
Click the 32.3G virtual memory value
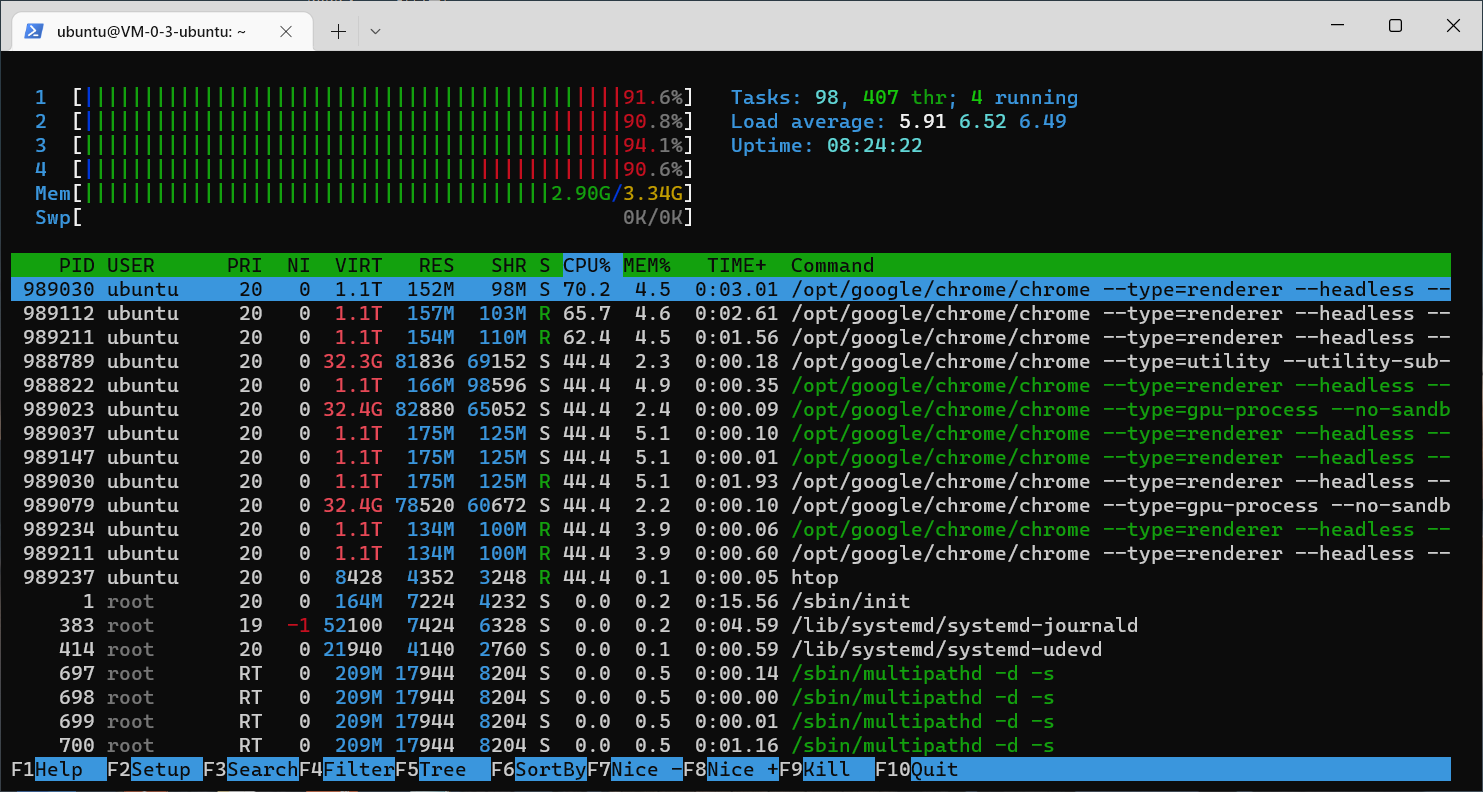point(353,361)
